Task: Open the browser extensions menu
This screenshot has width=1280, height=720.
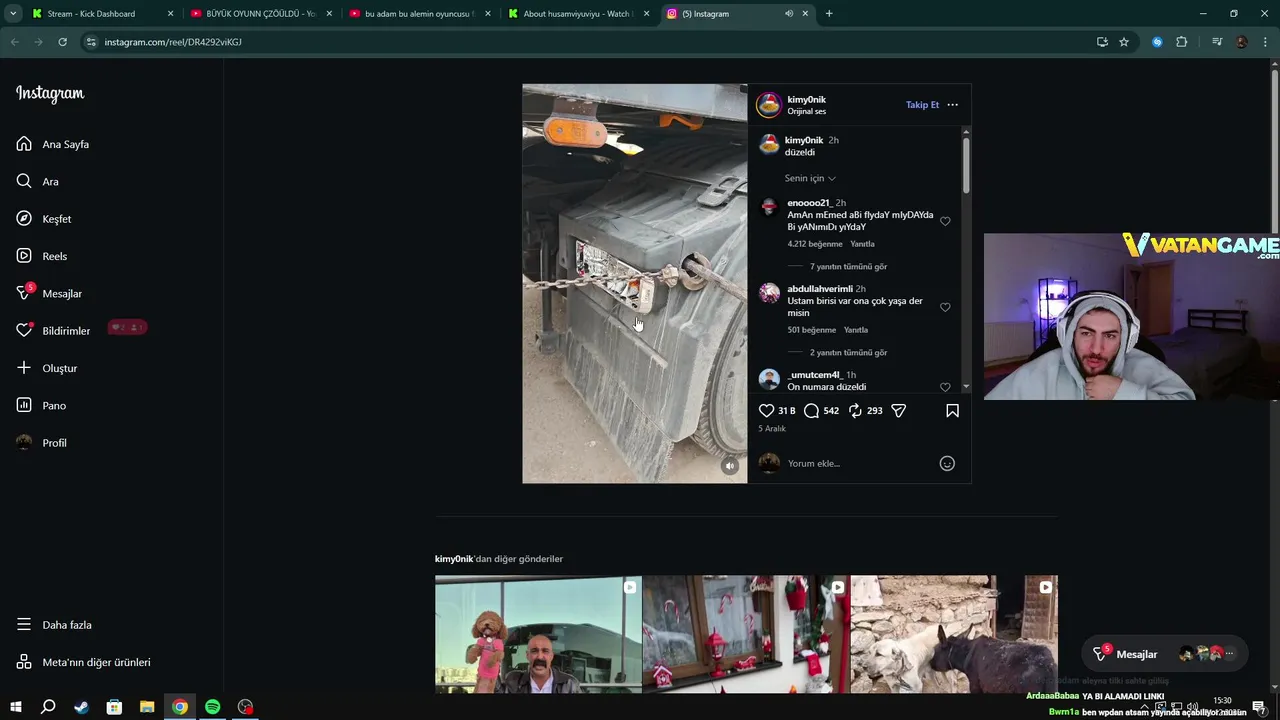Action: tap(1181, 42)
